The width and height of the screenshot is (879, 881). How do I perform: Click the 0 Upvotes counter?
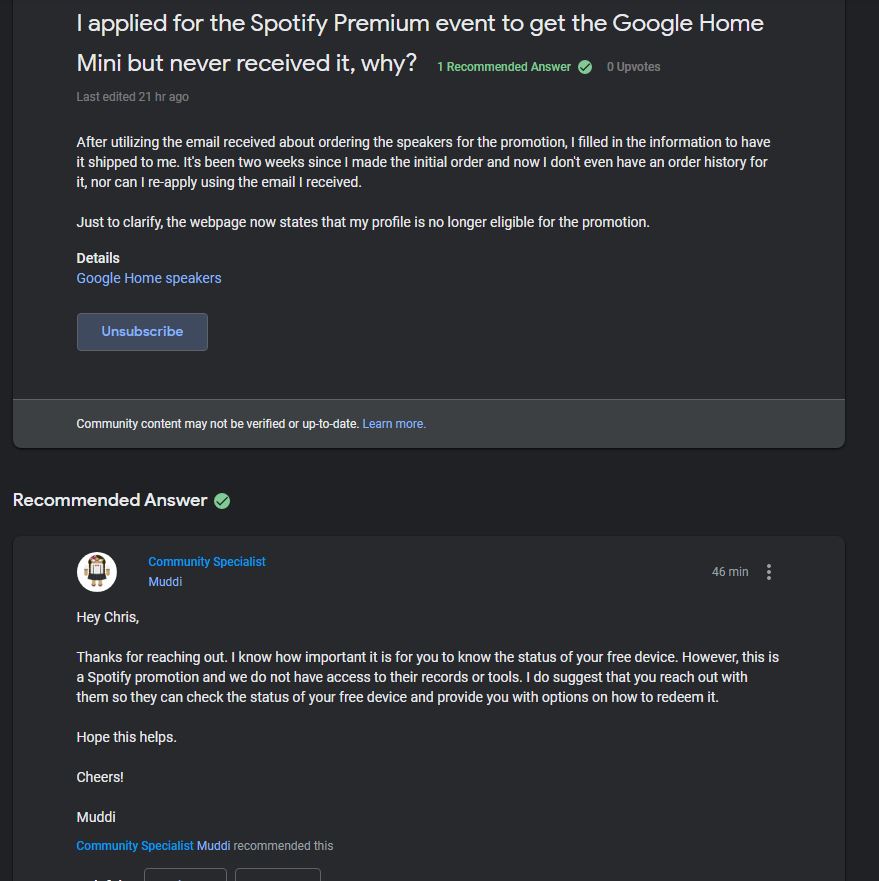[634, 67]
